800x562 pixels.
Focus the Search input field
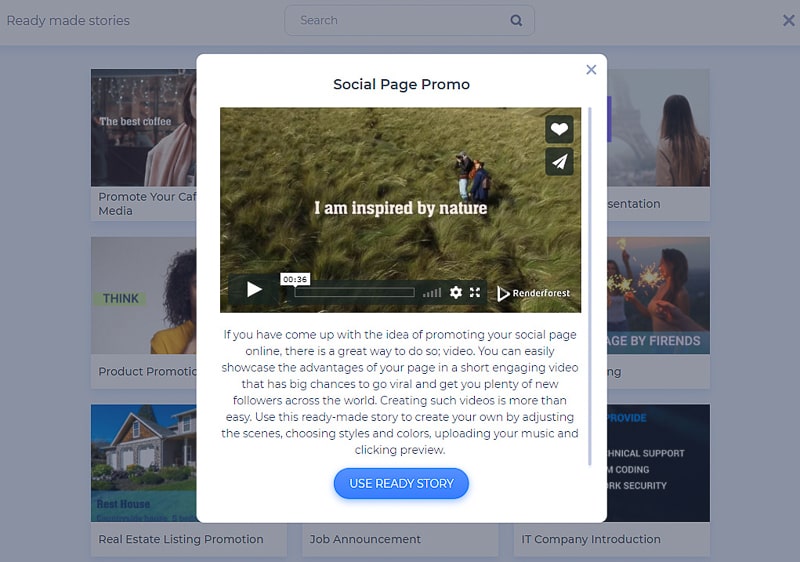[x=409, y=20]
